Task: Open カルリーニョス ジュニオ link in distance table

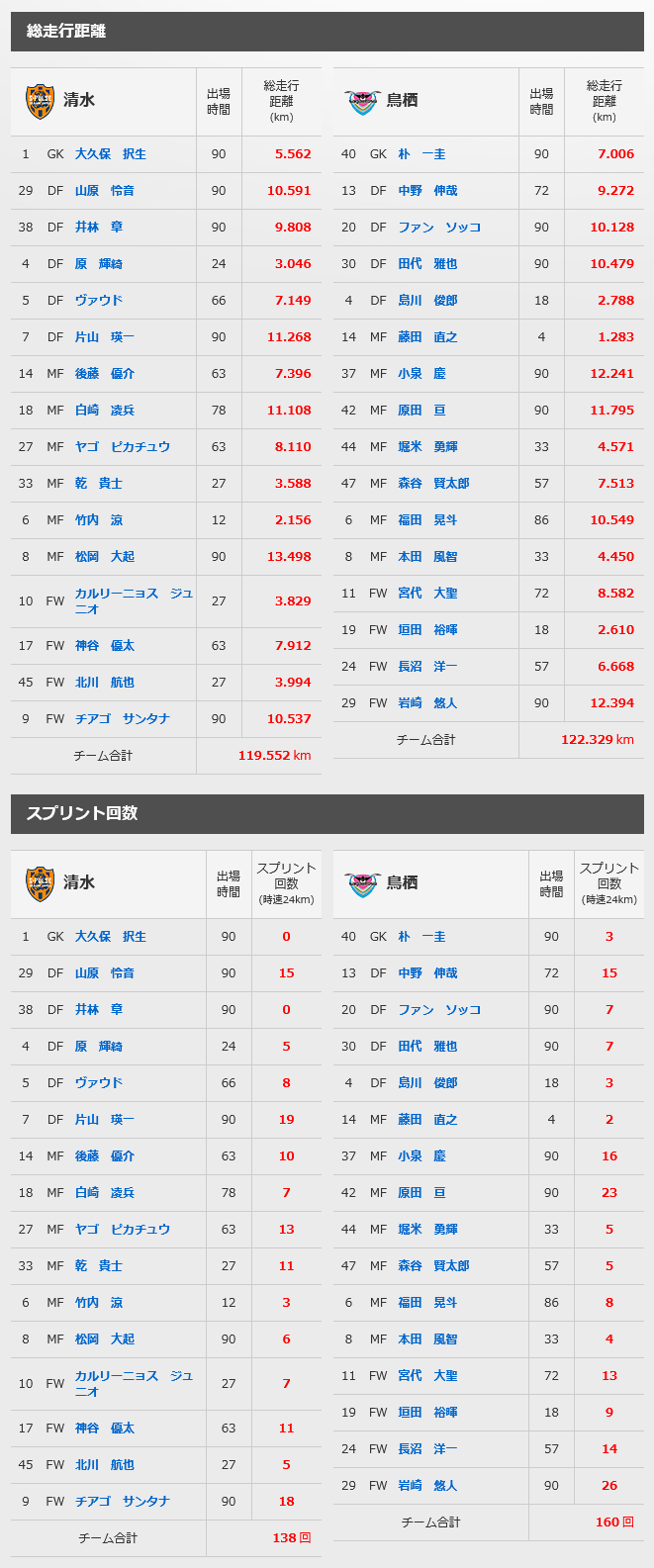Action: (x=134, y=601)
